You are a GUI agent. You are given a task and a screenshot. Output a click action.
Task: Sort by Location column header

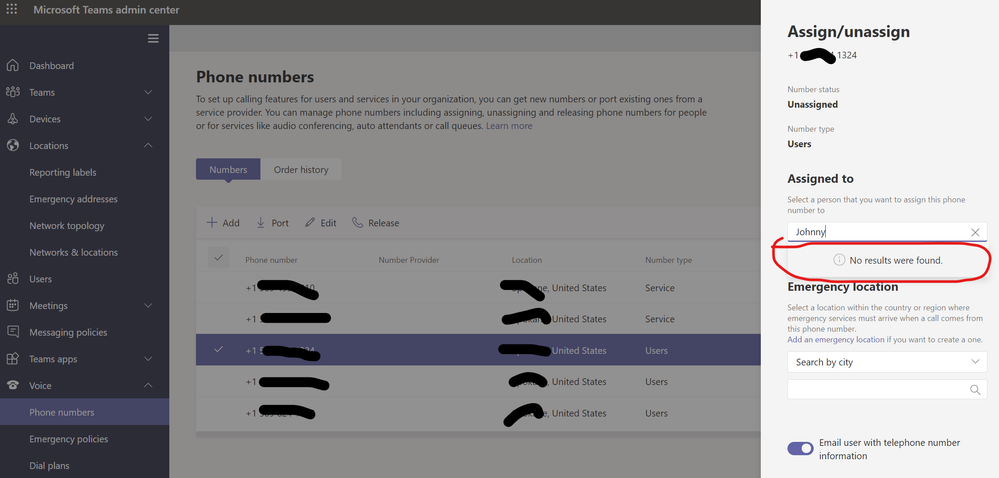tap(527, 260)
